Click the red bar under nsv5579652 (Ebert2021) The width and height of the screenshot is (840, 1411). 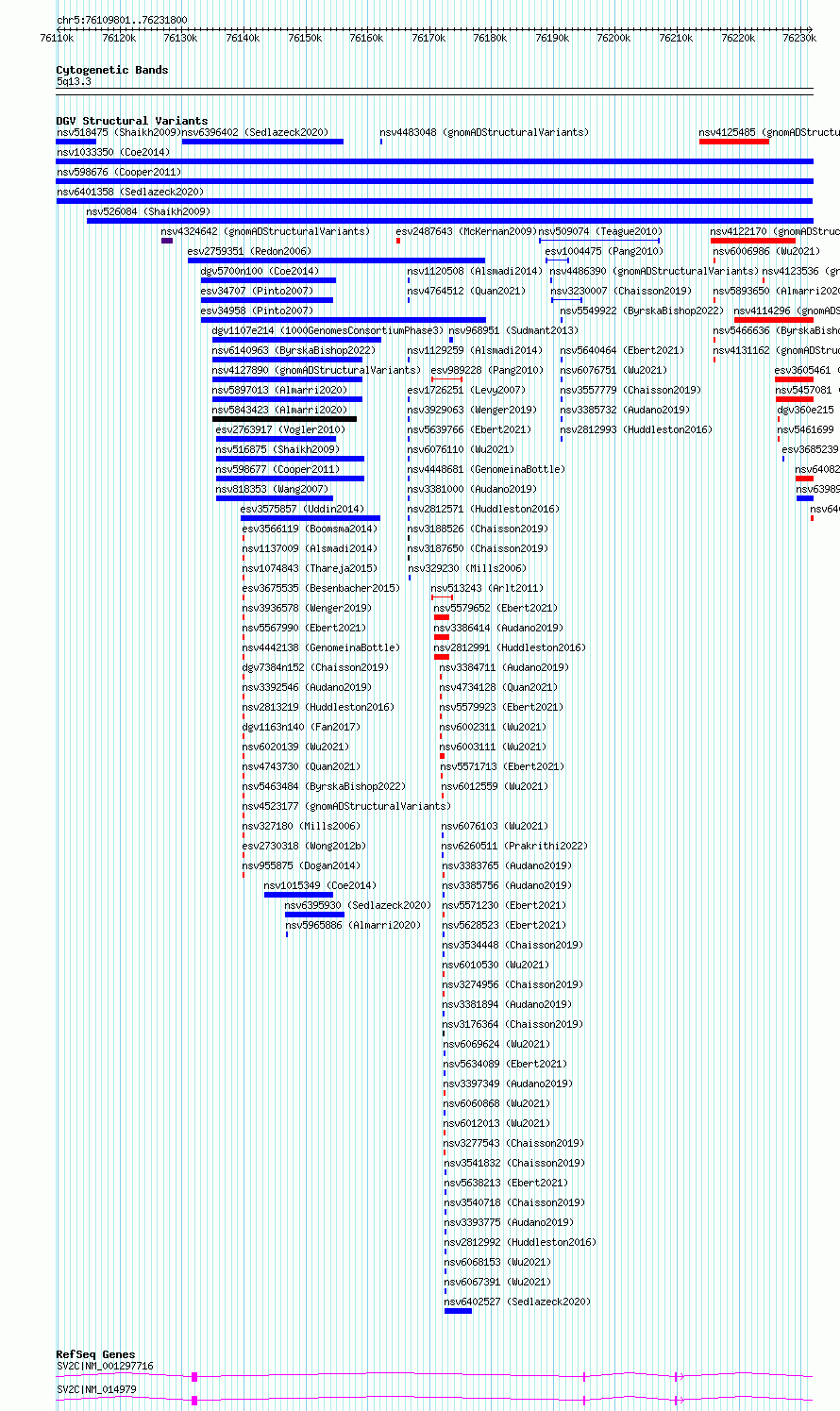(x=441, y=617)
